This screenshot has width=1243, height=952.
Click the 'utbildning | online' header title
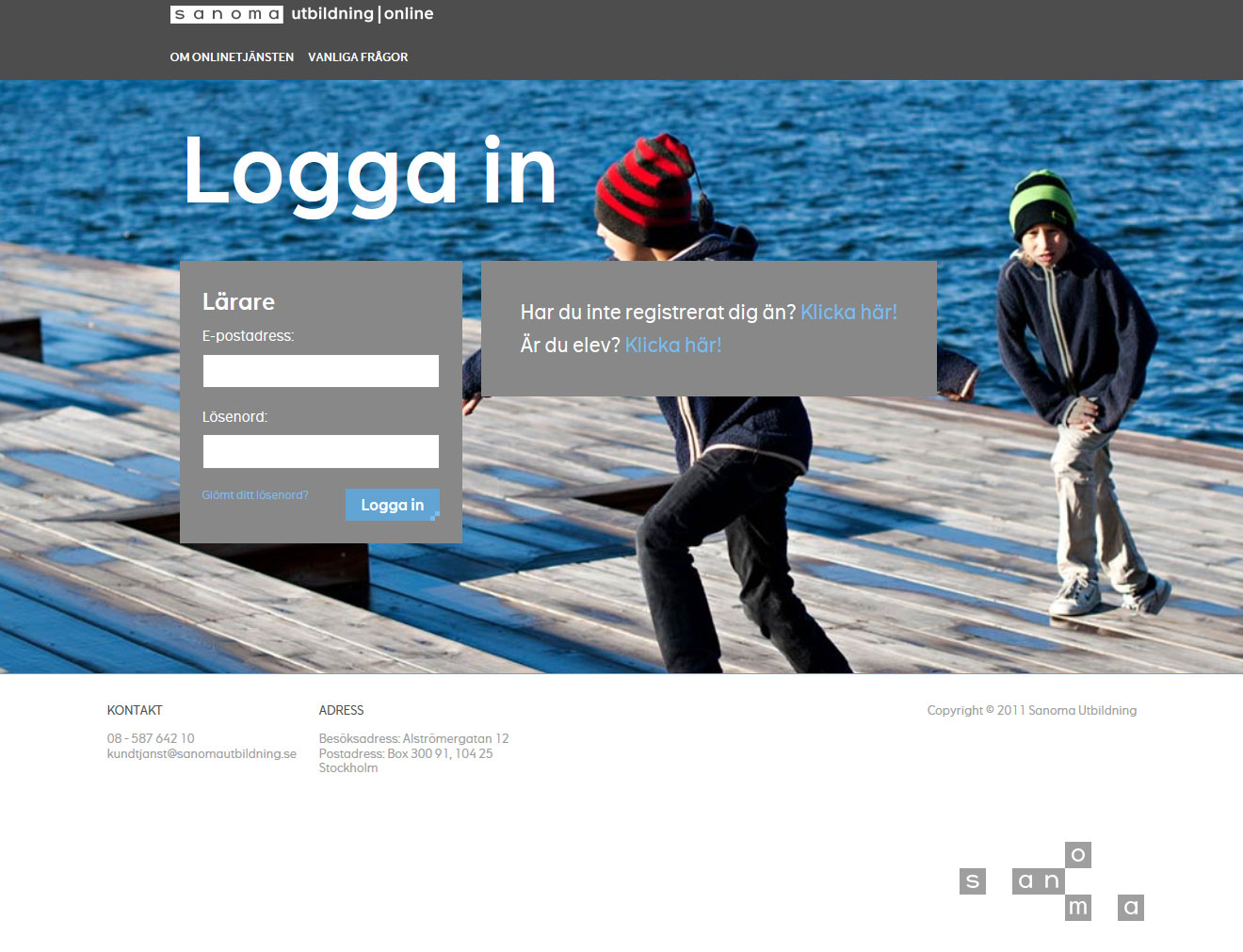click(363, 14)
